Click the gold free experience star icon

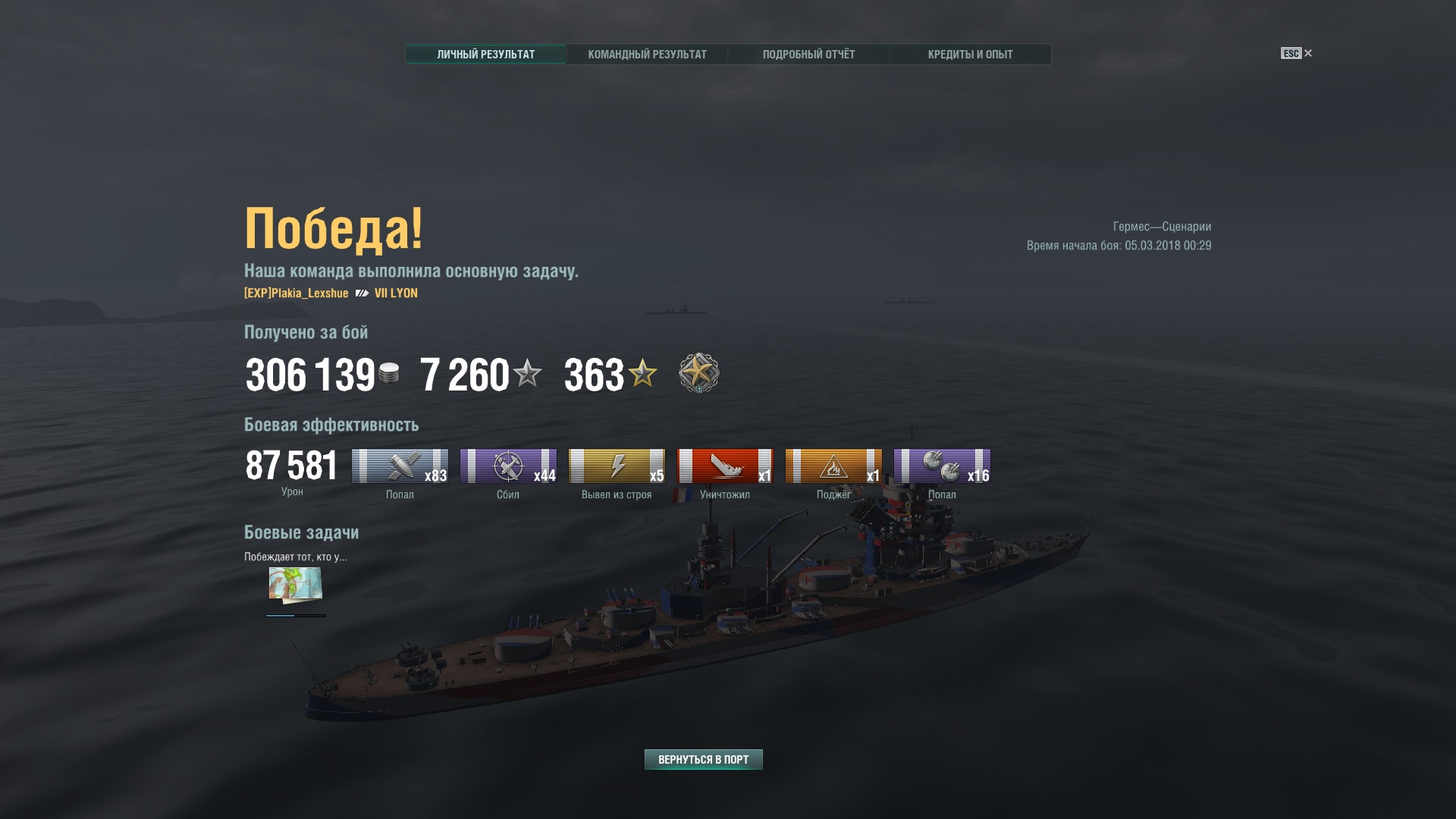click(x=642, y=373)
